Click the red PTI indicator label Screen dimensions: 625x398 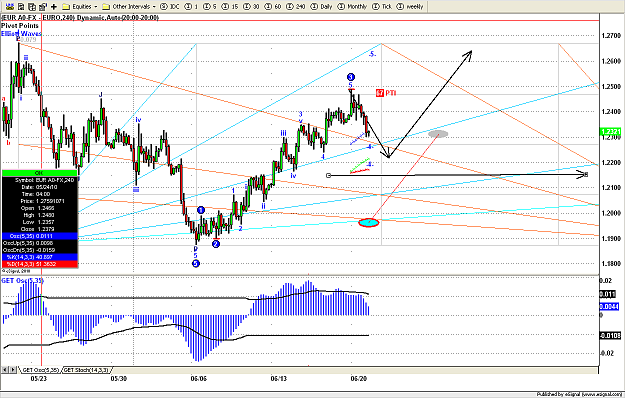tap(386, 93)
